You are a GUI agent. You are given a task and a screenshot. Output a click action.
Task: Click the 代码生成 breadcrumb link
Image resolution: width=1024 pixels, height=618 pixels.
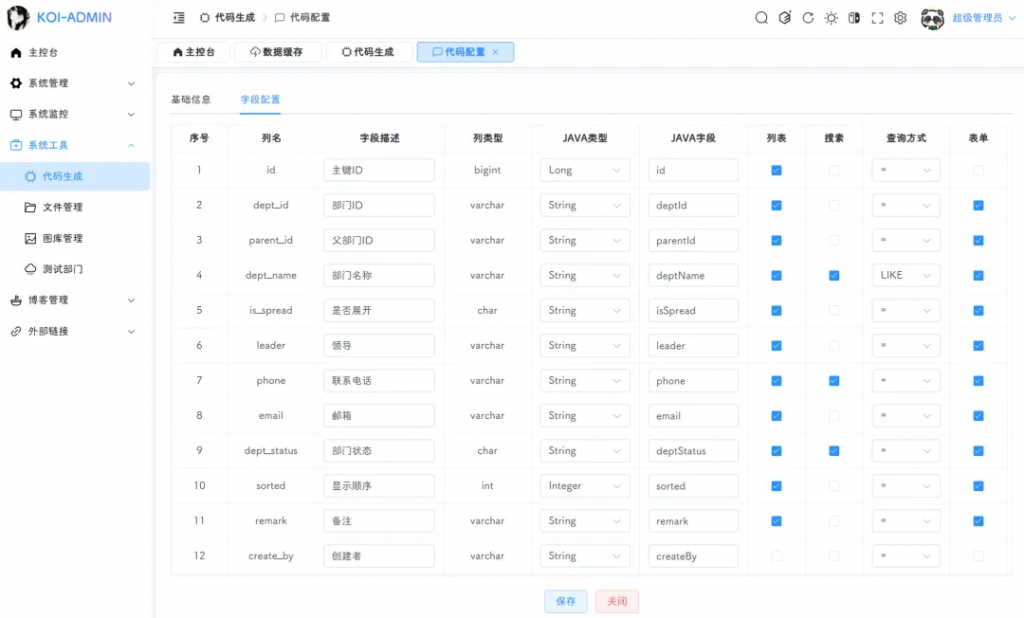click(234, 18)
